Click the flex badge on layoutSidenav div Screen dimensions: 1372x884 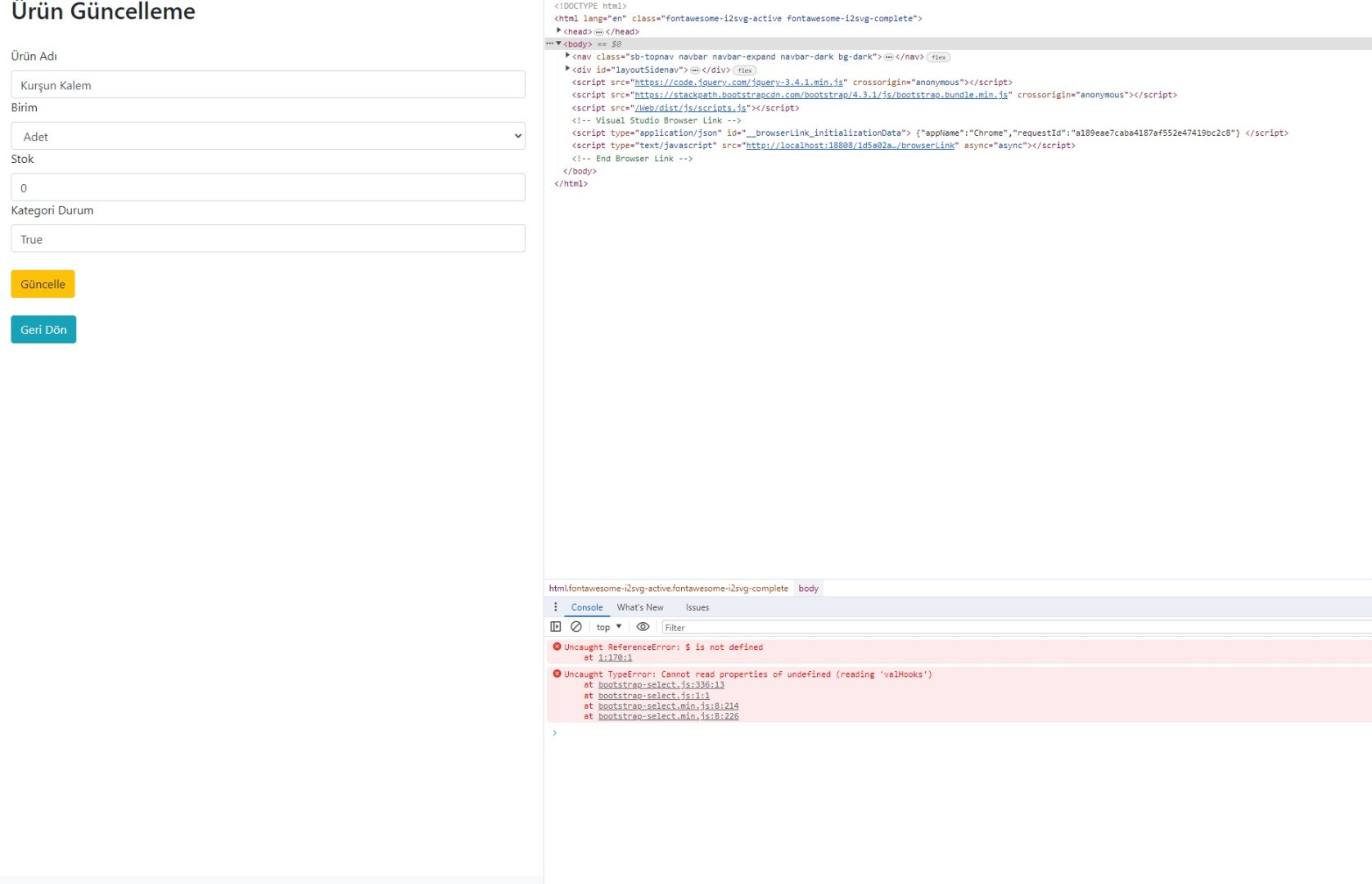[x=745, y=70]
